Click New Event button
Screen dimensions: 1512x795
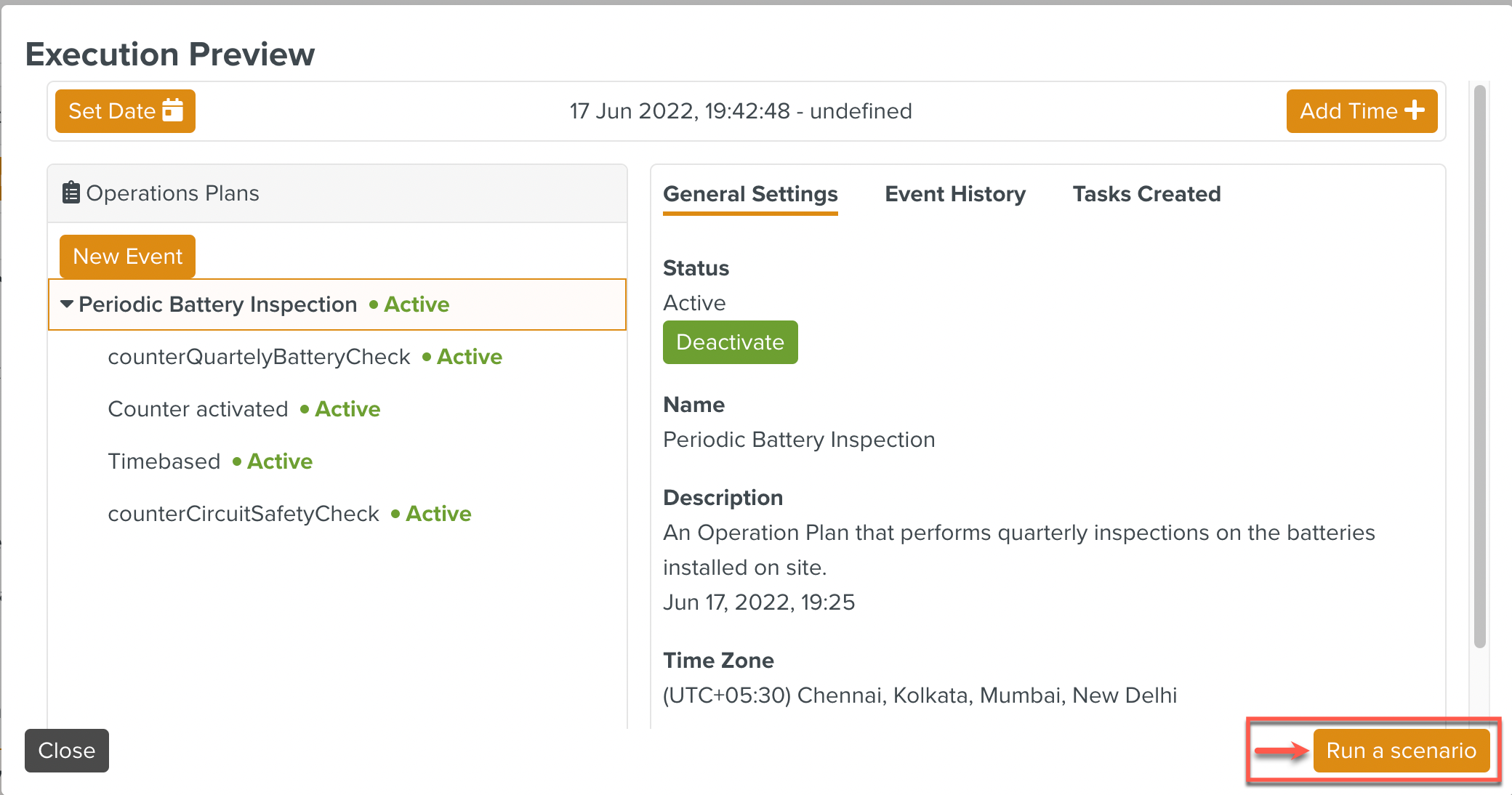tap(127, 257)
